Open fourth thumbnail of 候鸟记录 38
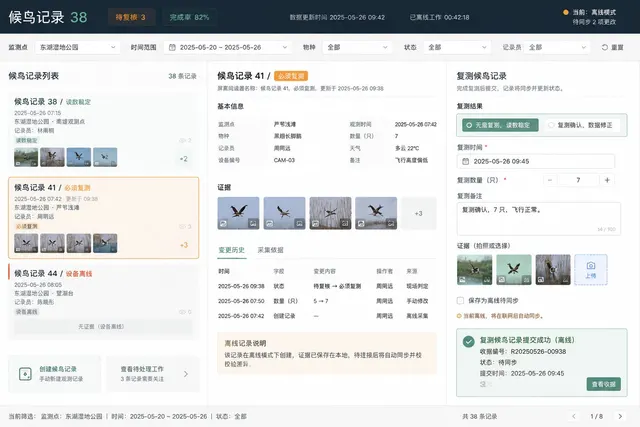The width and height of the screenshot is (640, 427). (x=105, y=157)
